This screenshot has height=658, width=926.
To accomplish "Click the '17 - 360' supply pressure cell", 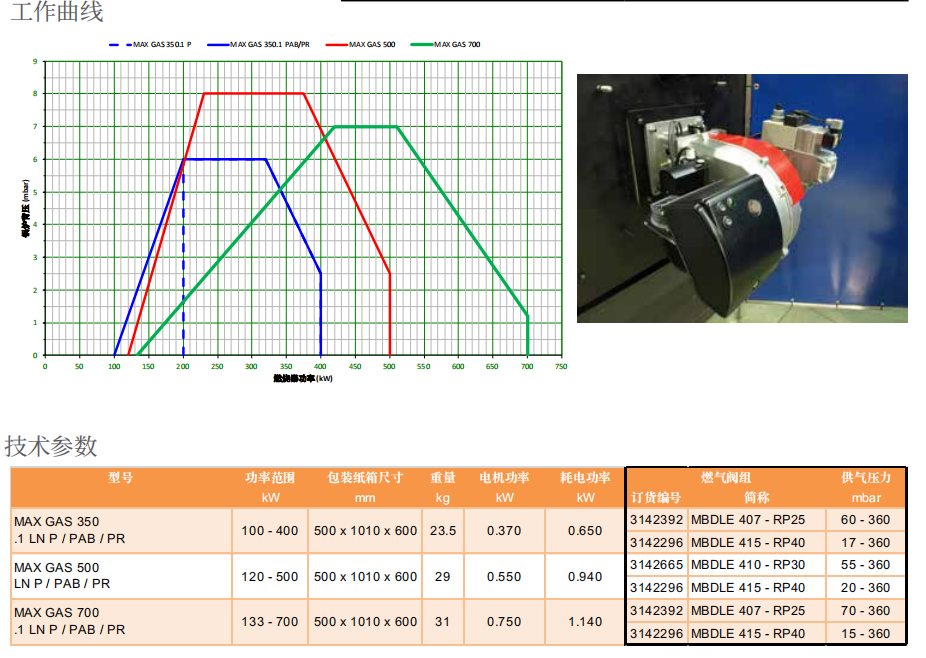I will coord(866,542).
